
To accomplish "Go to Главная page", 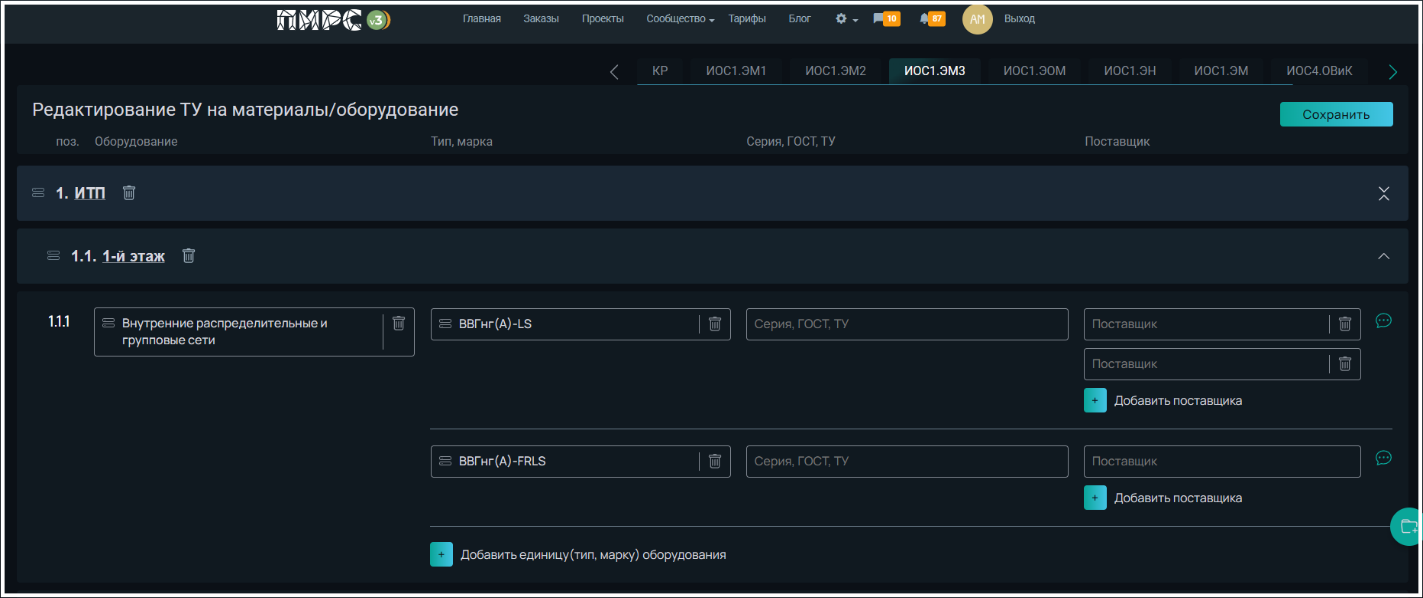I will [x=482, y=19].
